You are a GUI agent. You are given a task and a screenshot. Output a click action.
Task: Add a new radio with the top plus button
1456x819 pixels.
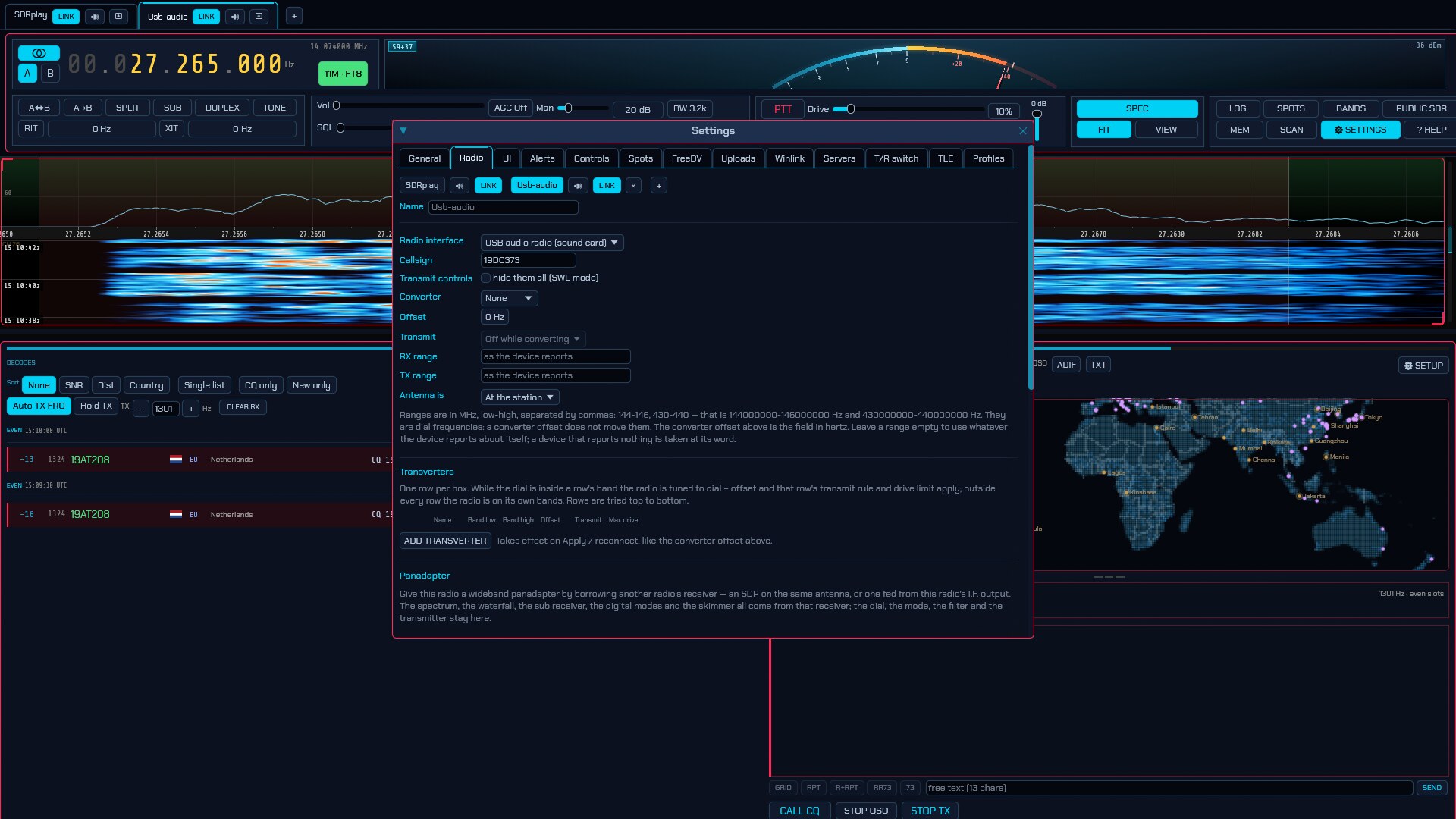(x=294, y=16)
